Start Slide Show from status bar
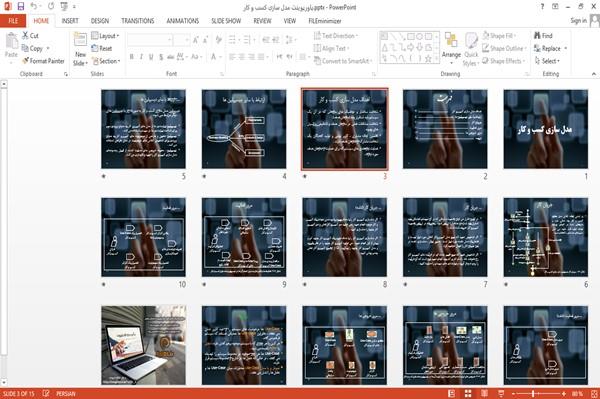 pos(501,393)
